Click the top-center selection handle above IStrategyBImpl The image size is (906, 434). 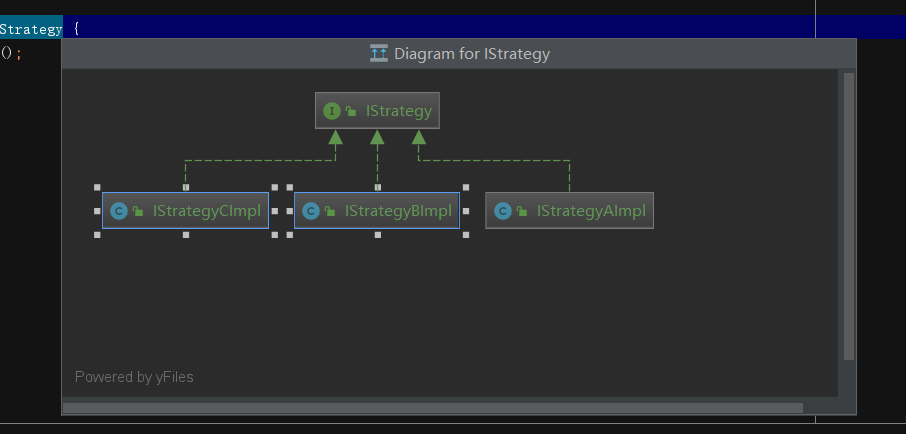tap(377, 187)
